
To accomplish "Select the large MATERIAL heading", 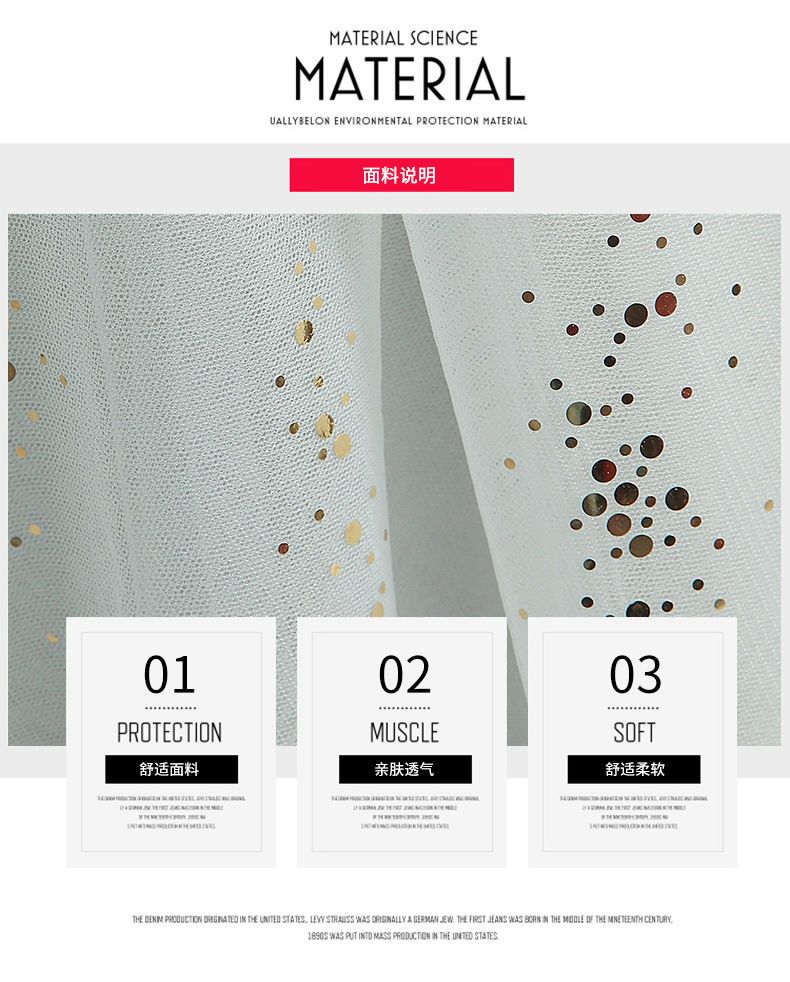I will pyautogui.click(x=410, y=80).
